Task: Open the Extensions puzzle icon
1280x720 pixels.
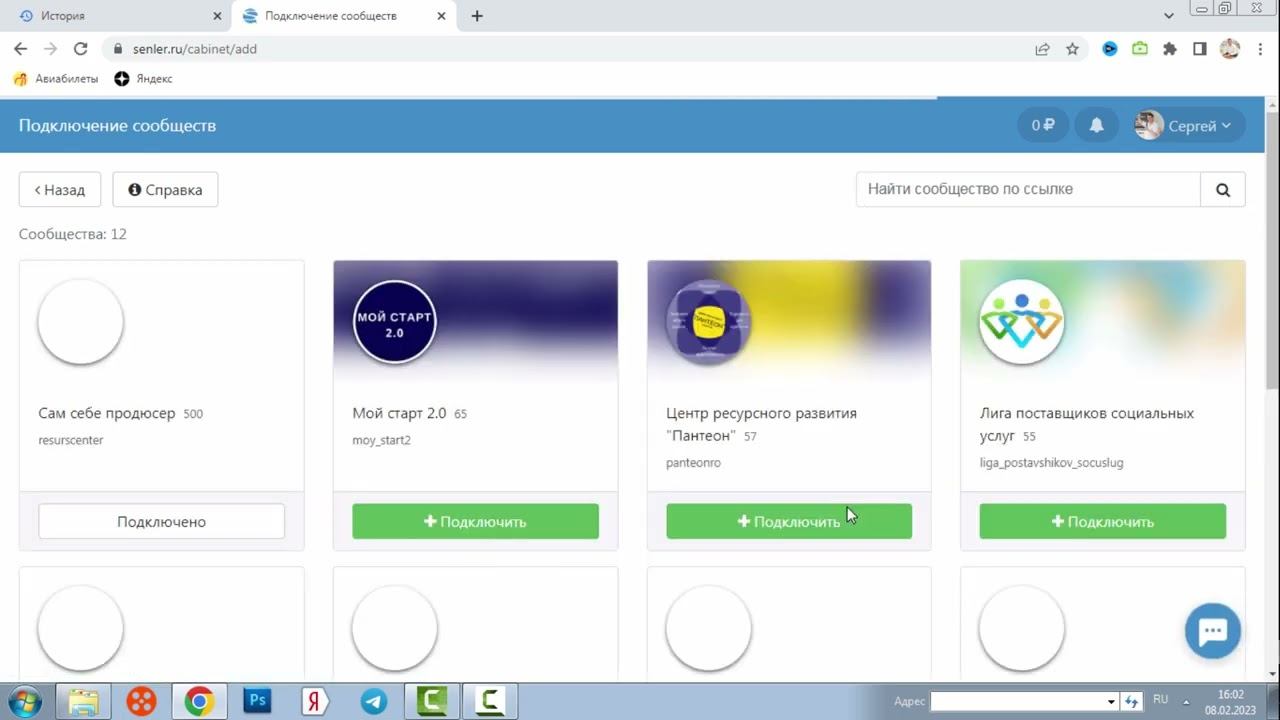Action: tap(1169, 48)
